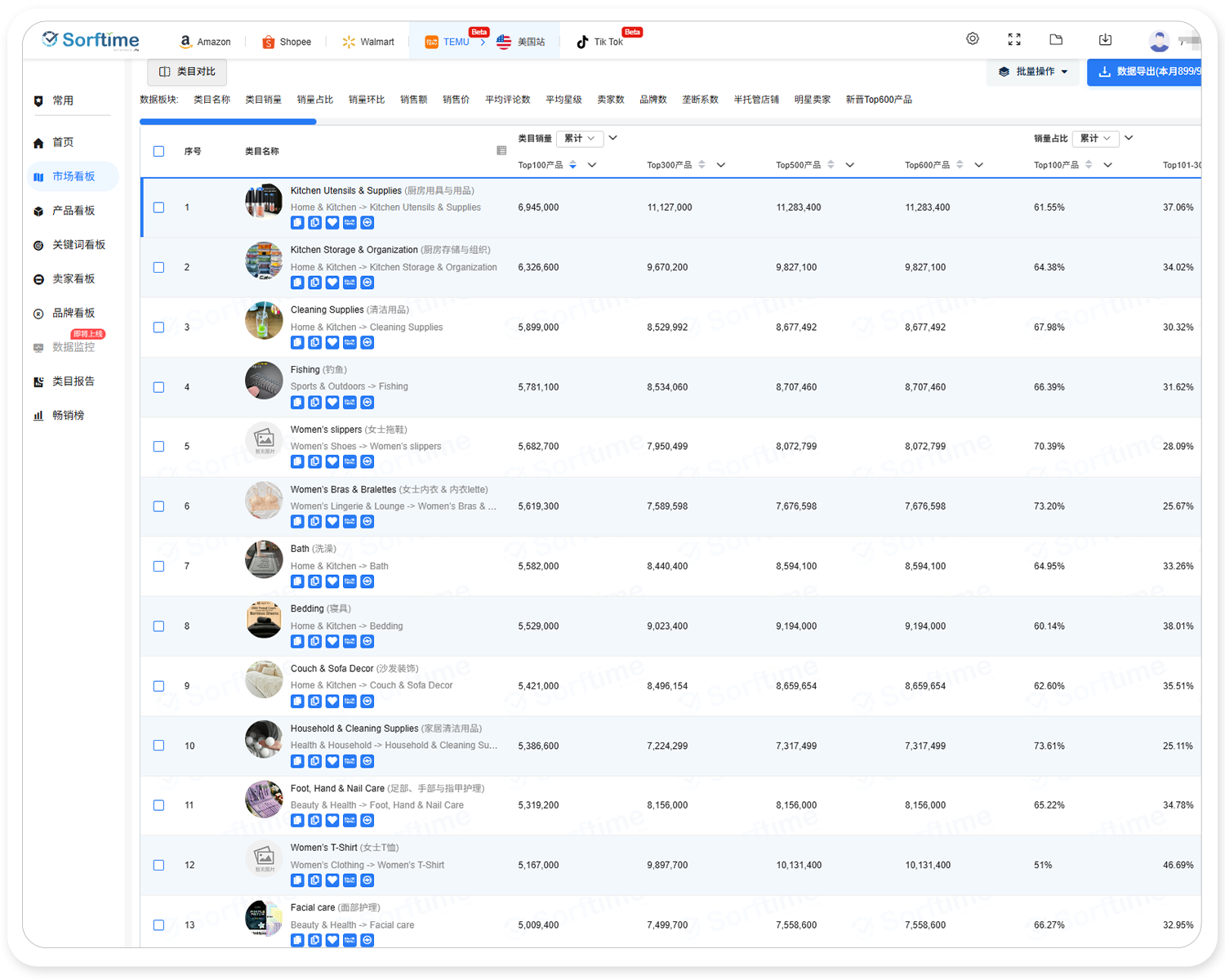Viewport: 1225px width, 980px height.
Task: Click heart favorite icon for Kitchen Utensils & Supplies
Action: click(332, 223)
